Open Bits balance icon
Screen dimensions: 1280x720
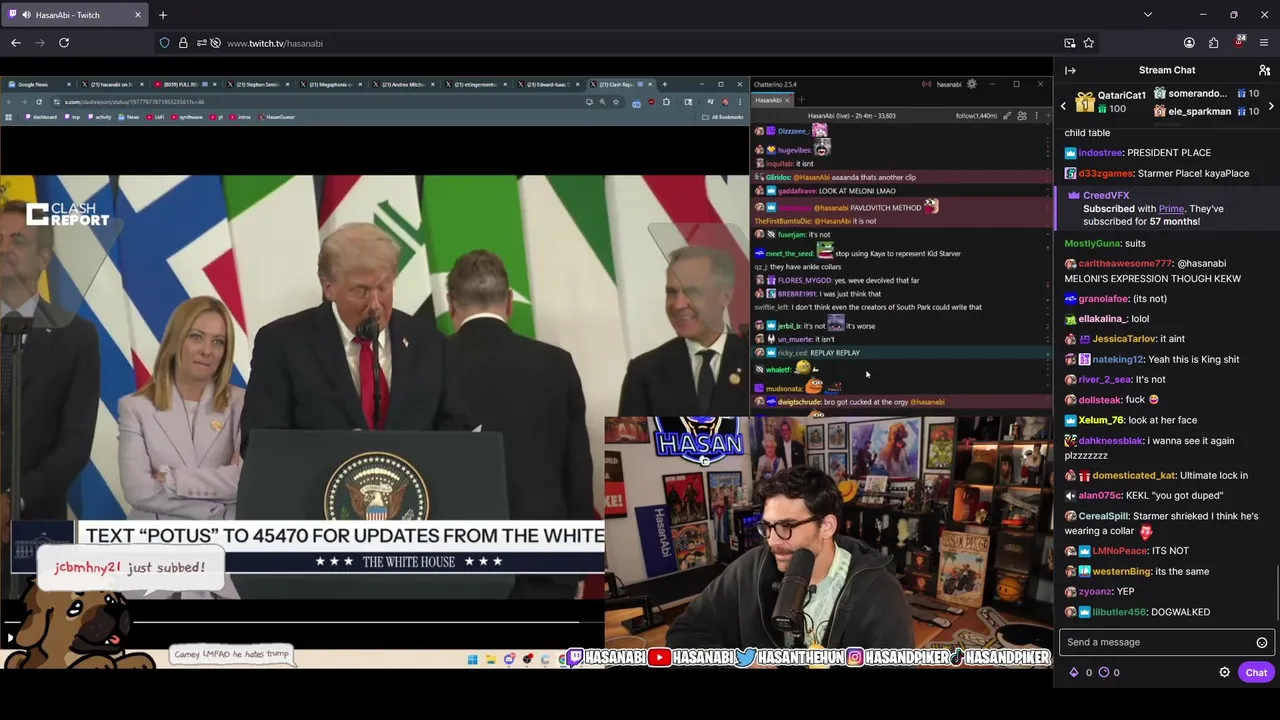1074,672
